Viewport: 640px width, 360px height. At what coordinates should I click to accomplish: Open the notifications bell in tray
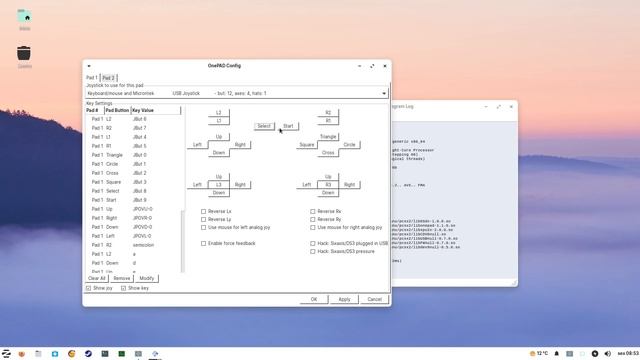(x=556, y=353)
